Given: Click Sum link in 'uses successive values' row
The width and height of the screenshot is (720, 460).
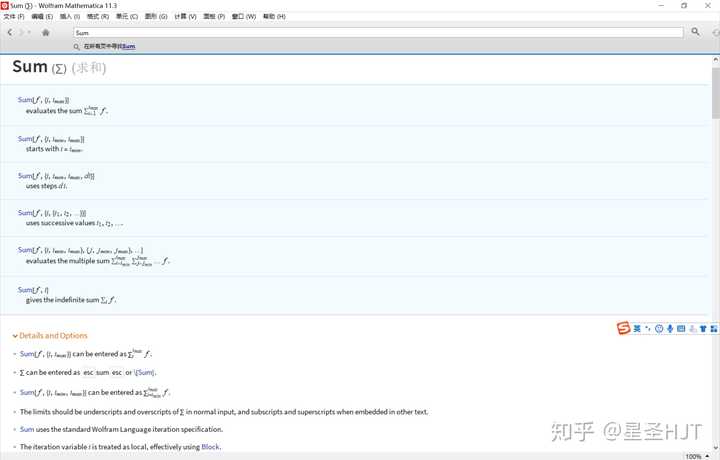Looking at the screenshot, I should point(25,213).
